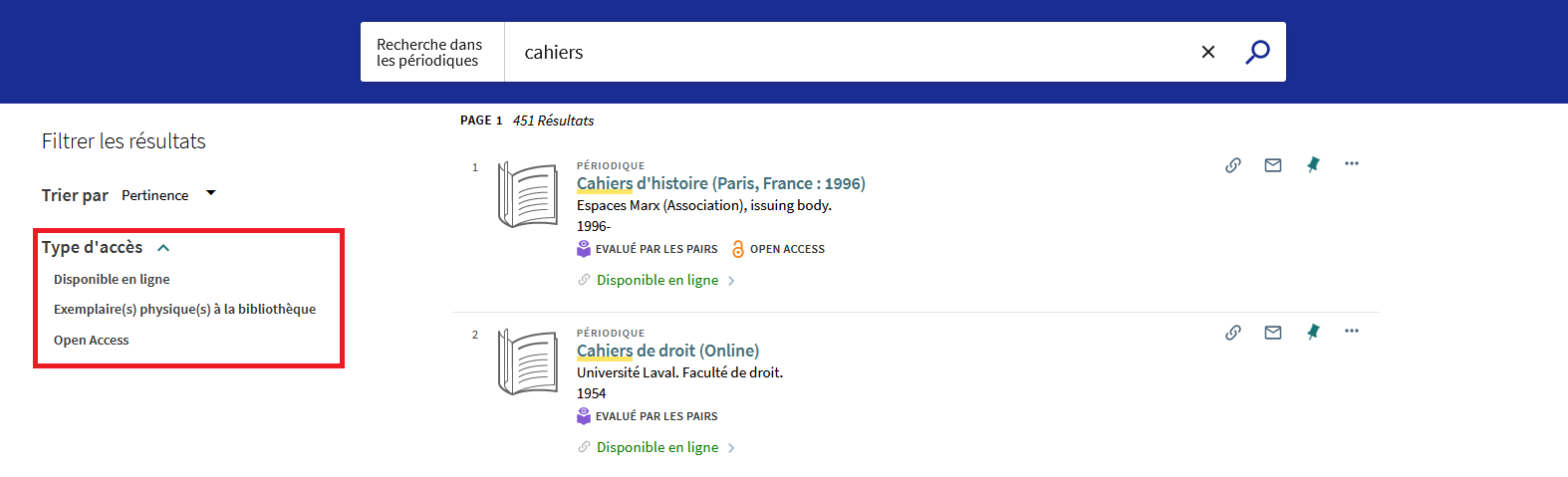Click the search field containing cahiers
Image resolution: width=1568 pixels, height=477 pixels.
point(847,52)
